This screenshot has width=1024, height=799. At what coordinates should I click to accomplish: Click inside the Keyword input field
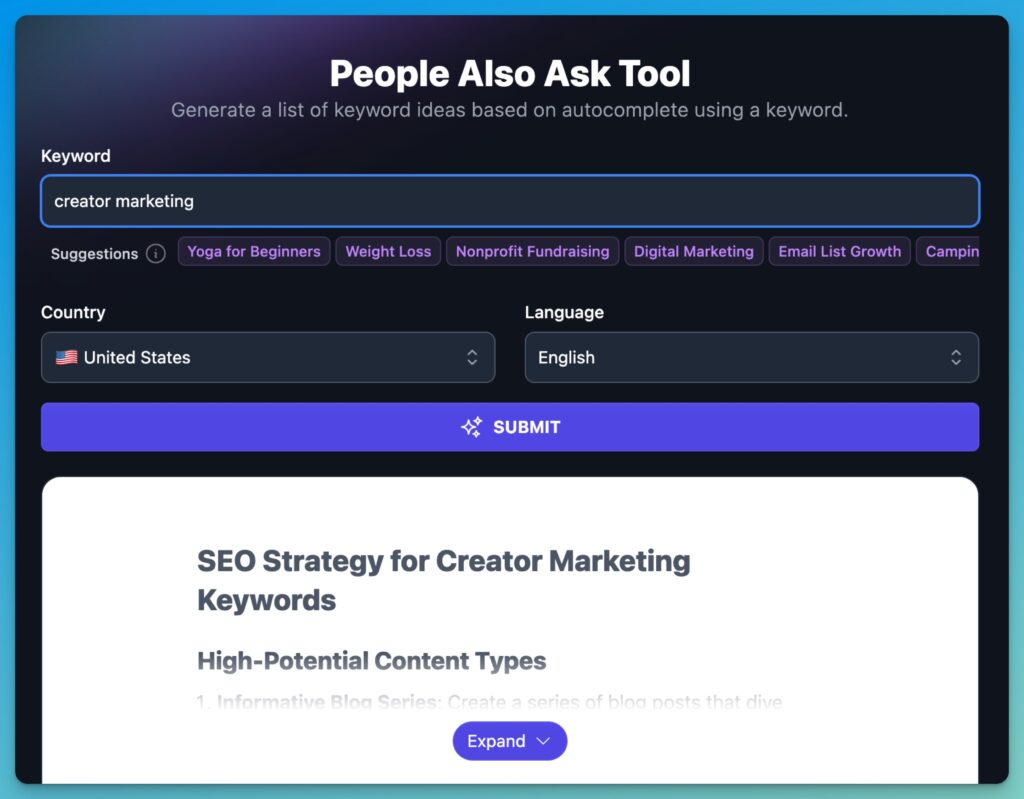[x=510, y=201]
